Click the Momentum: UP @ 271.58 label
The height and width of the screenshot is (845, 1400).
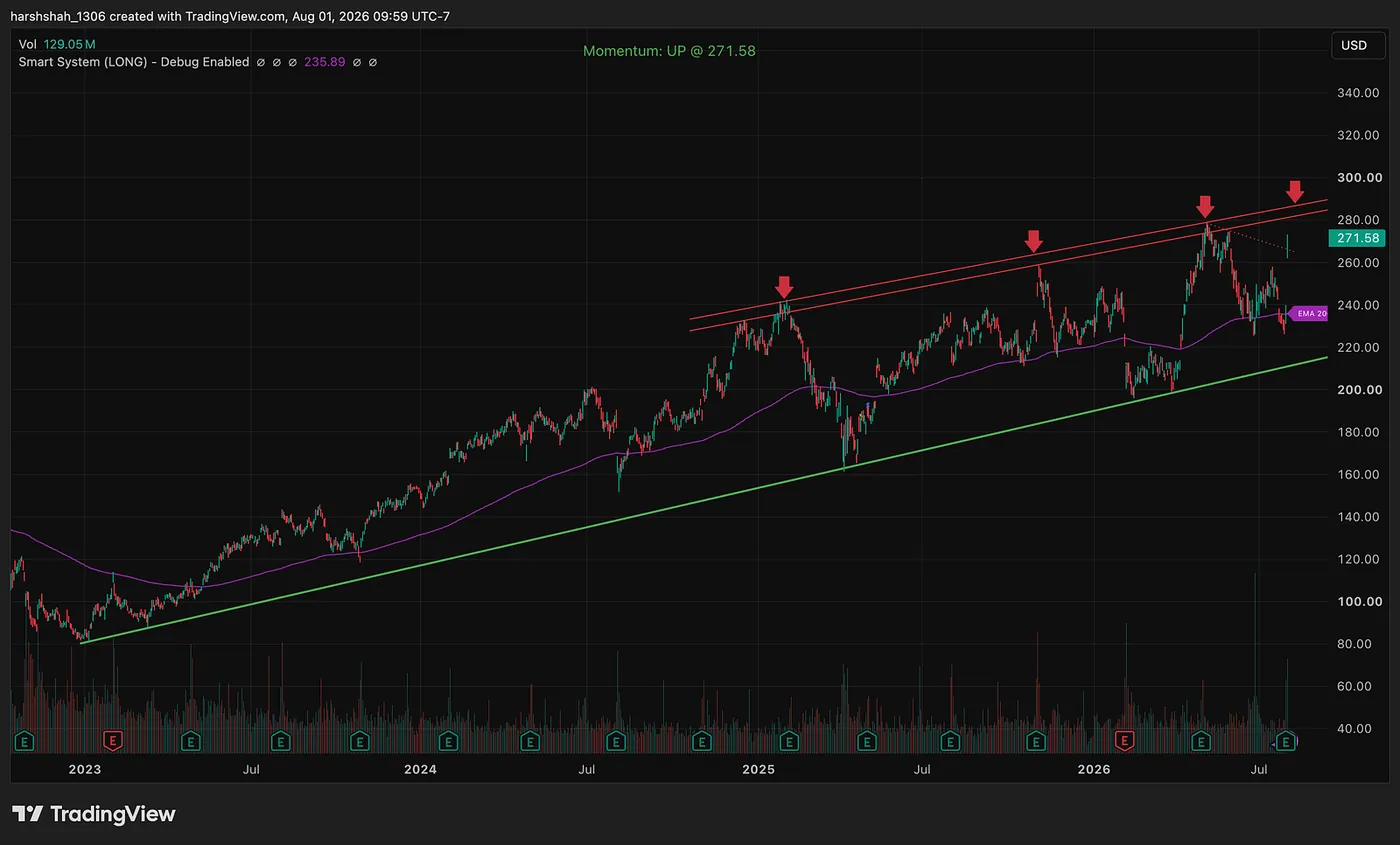(669, 51)
